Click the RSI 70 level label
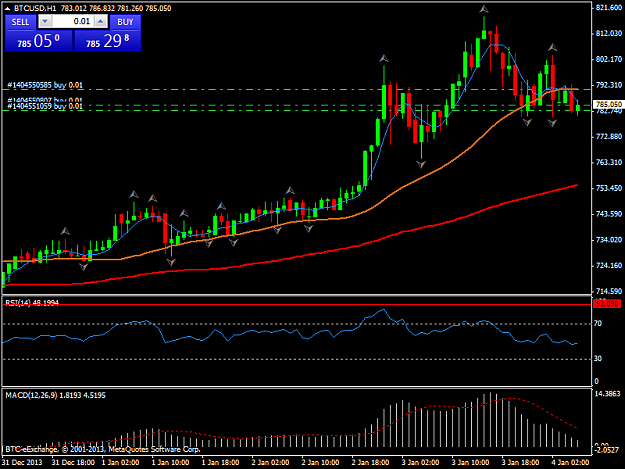This screenshot has height=469, width=625. click(x=597, y=324)
